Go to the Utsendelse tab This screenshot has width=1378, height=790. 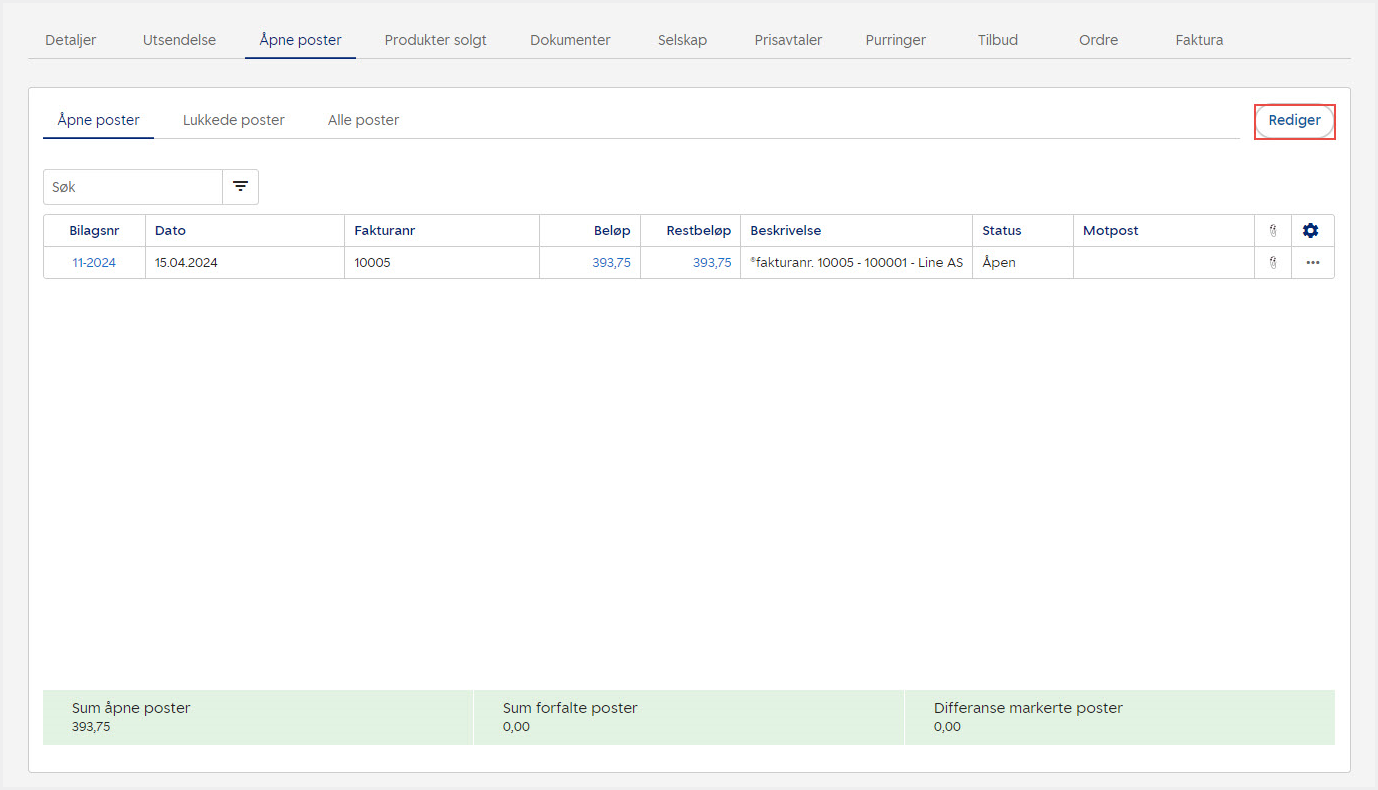pos(179,40)
